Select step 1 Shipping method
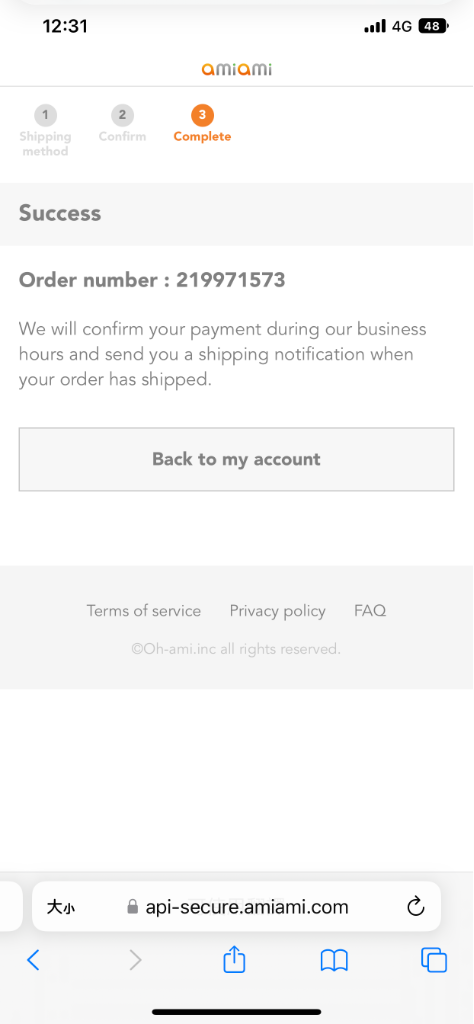Screen dimensions: 474x1024 point(45,131)
